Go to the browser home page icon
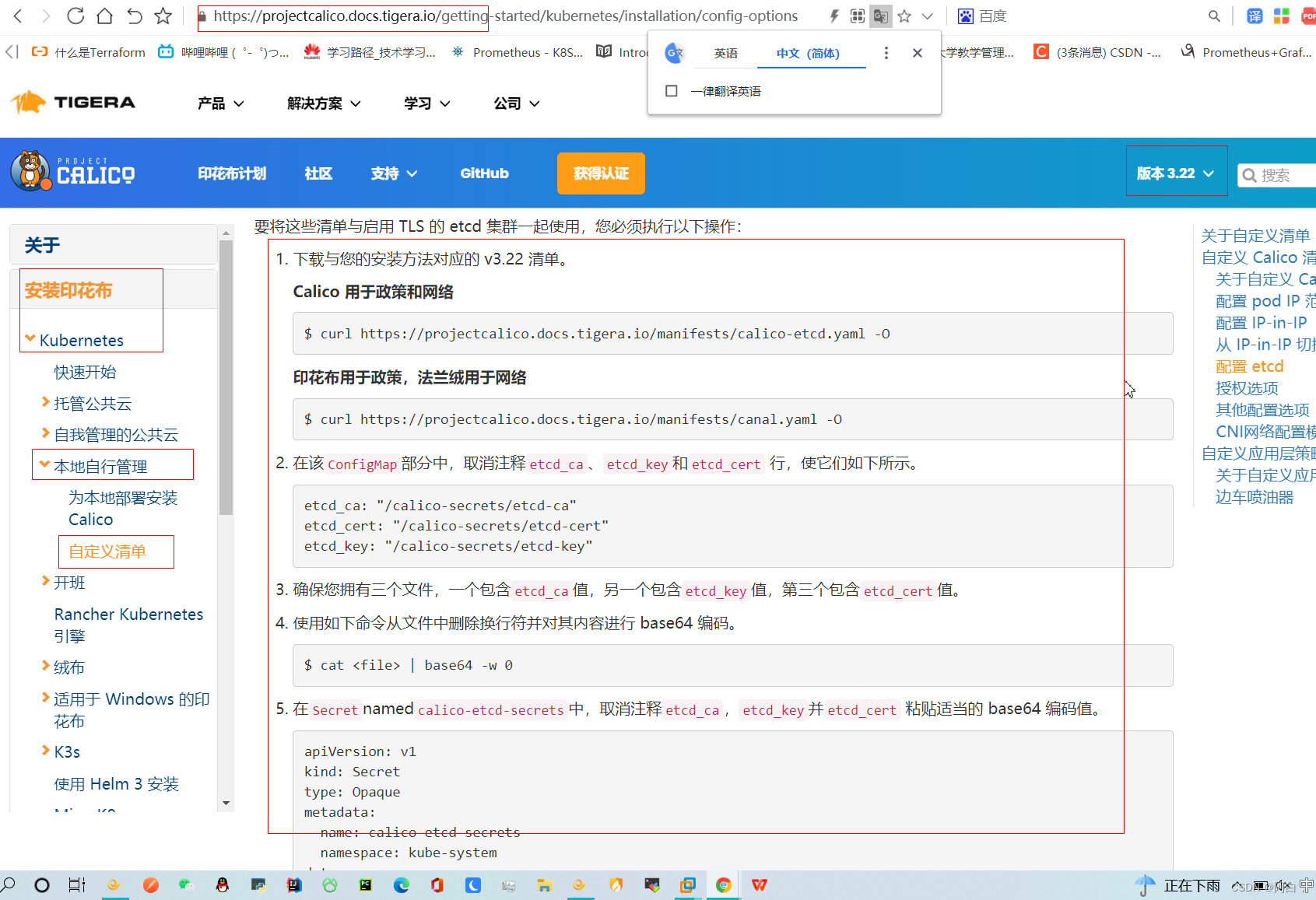Viewport: 1316px width, 900px height. coord(104,16)
